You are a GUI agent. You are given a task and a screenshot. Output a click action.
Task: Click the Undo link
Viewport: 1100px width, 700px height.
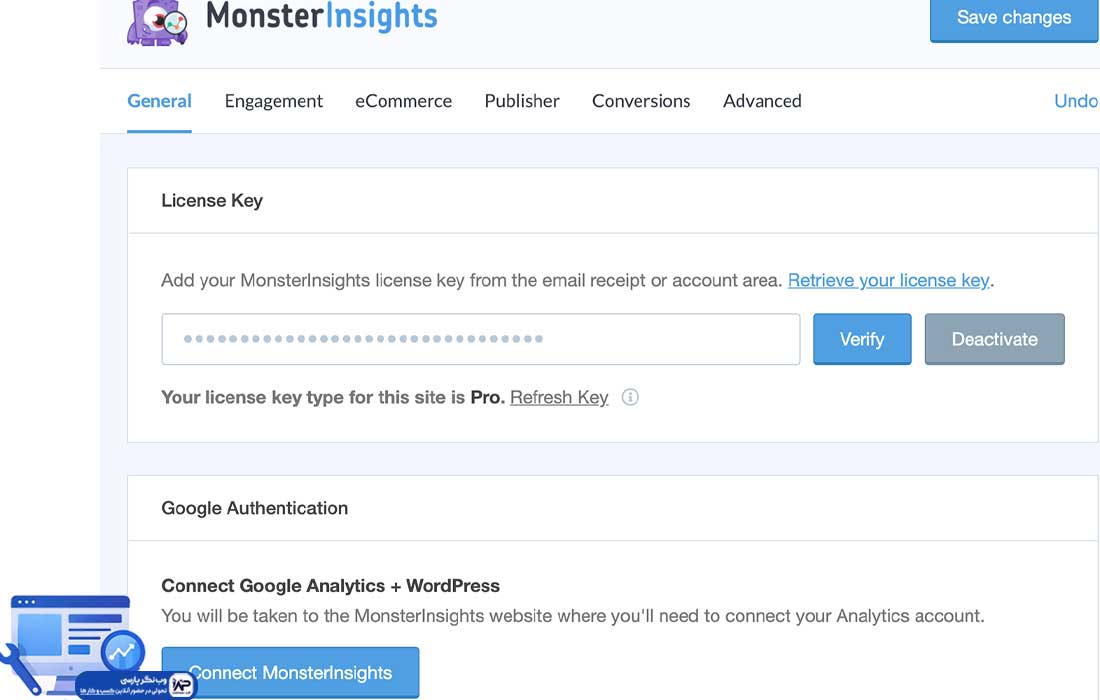point(1076,101)
